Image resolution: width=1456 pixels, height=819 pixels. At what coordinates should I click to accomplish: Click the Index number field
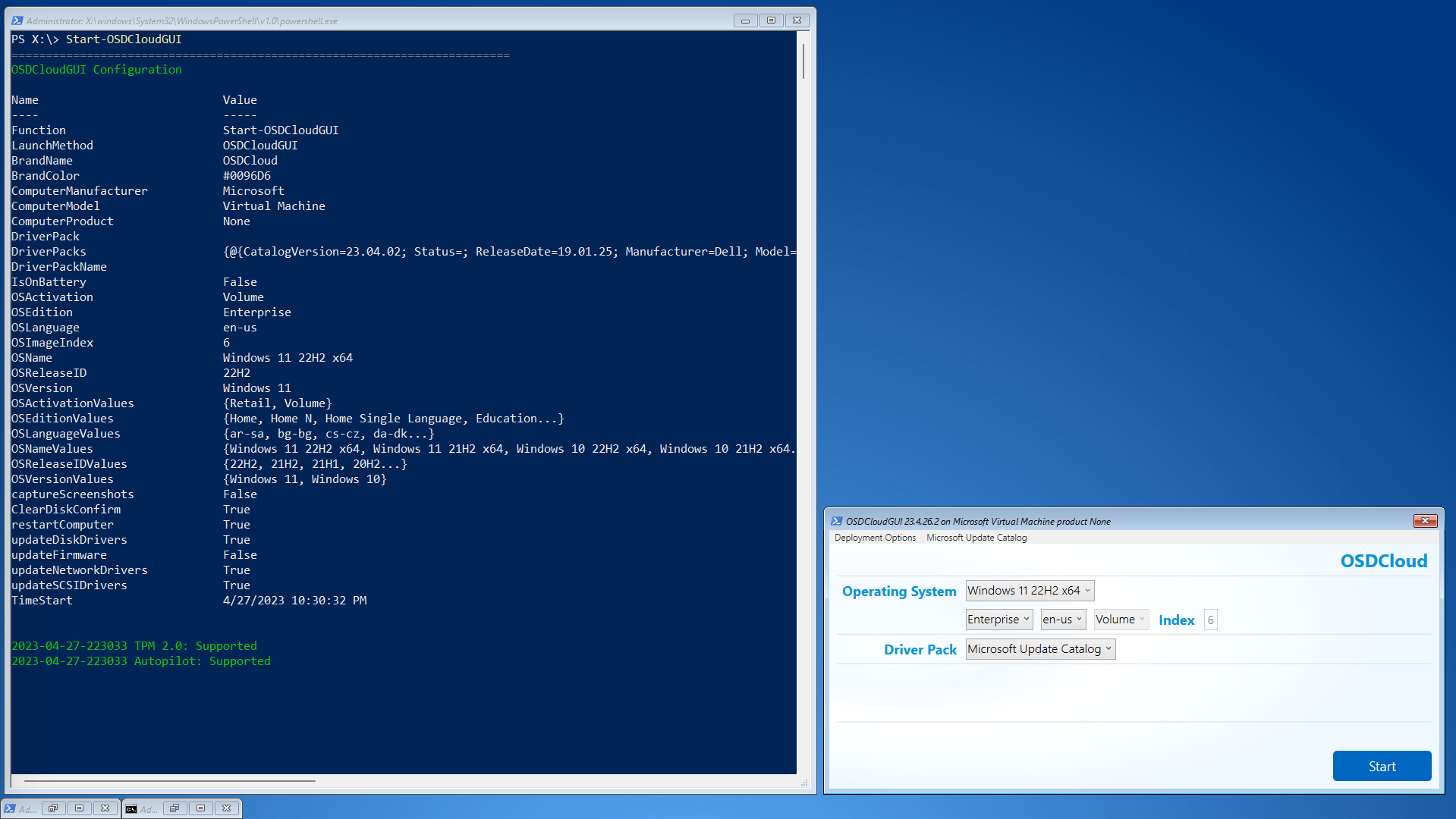coord(1210,620)
